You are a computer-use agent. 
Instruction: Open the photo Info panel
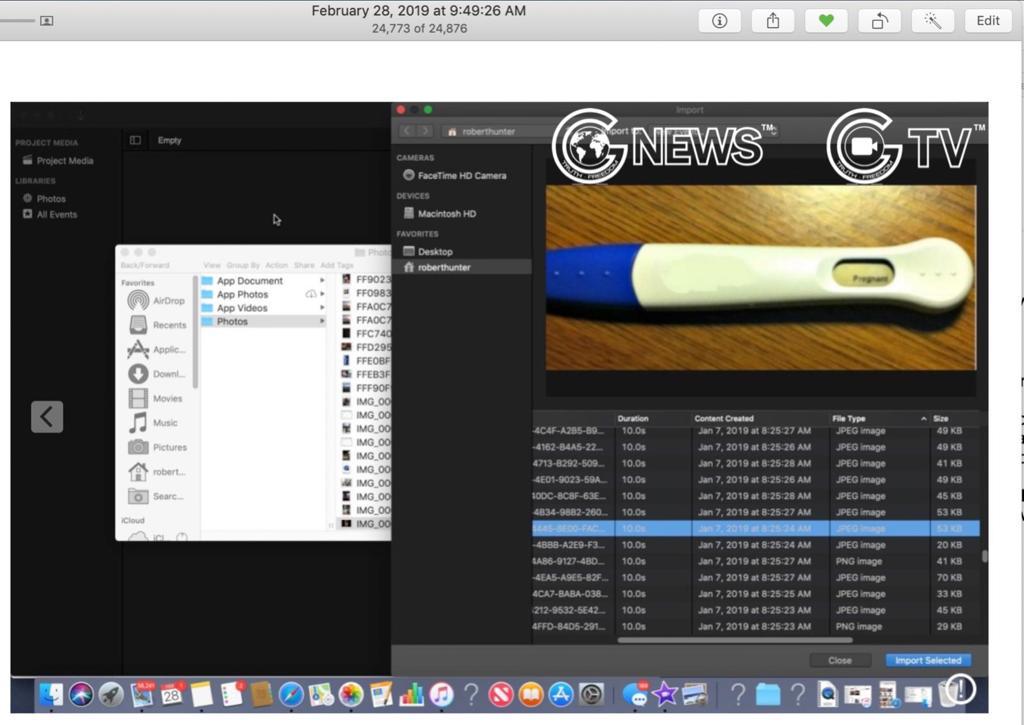coord(720,21)
